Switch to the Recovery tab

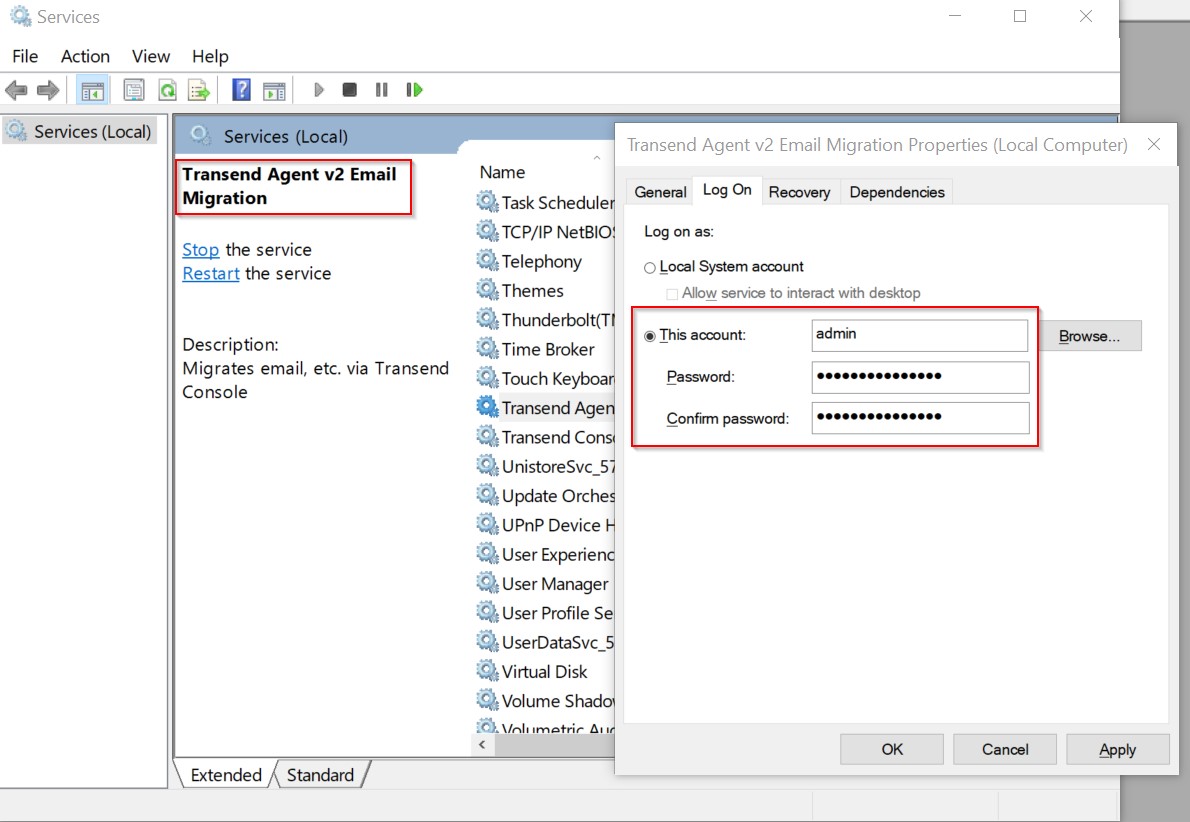[799, 192]
